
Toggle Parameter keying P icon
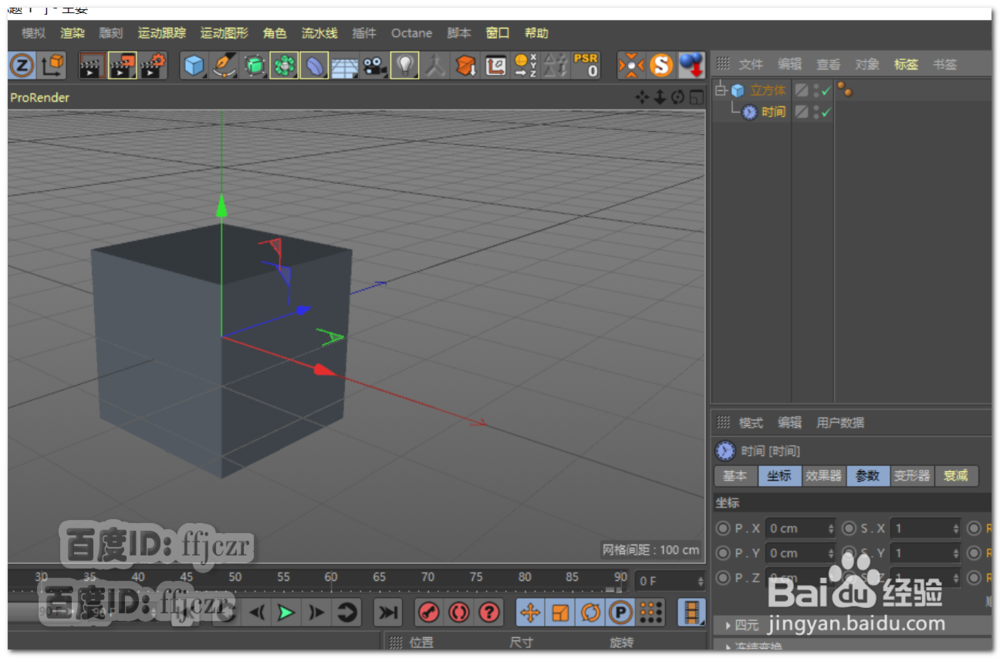click(620, 613)
